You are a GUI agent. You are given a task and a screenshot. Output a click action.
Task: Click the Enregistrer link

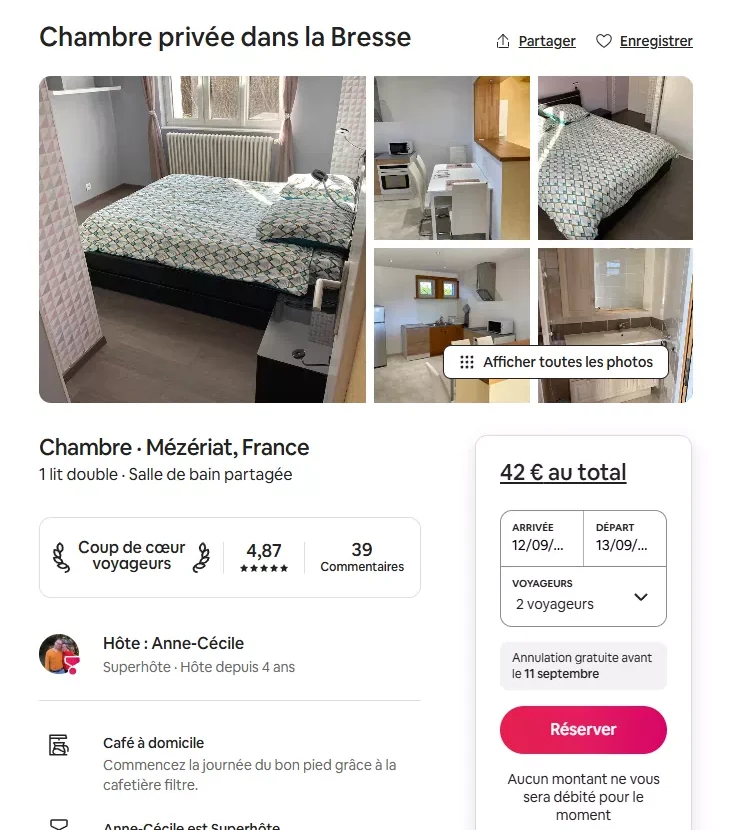[656, 41]
